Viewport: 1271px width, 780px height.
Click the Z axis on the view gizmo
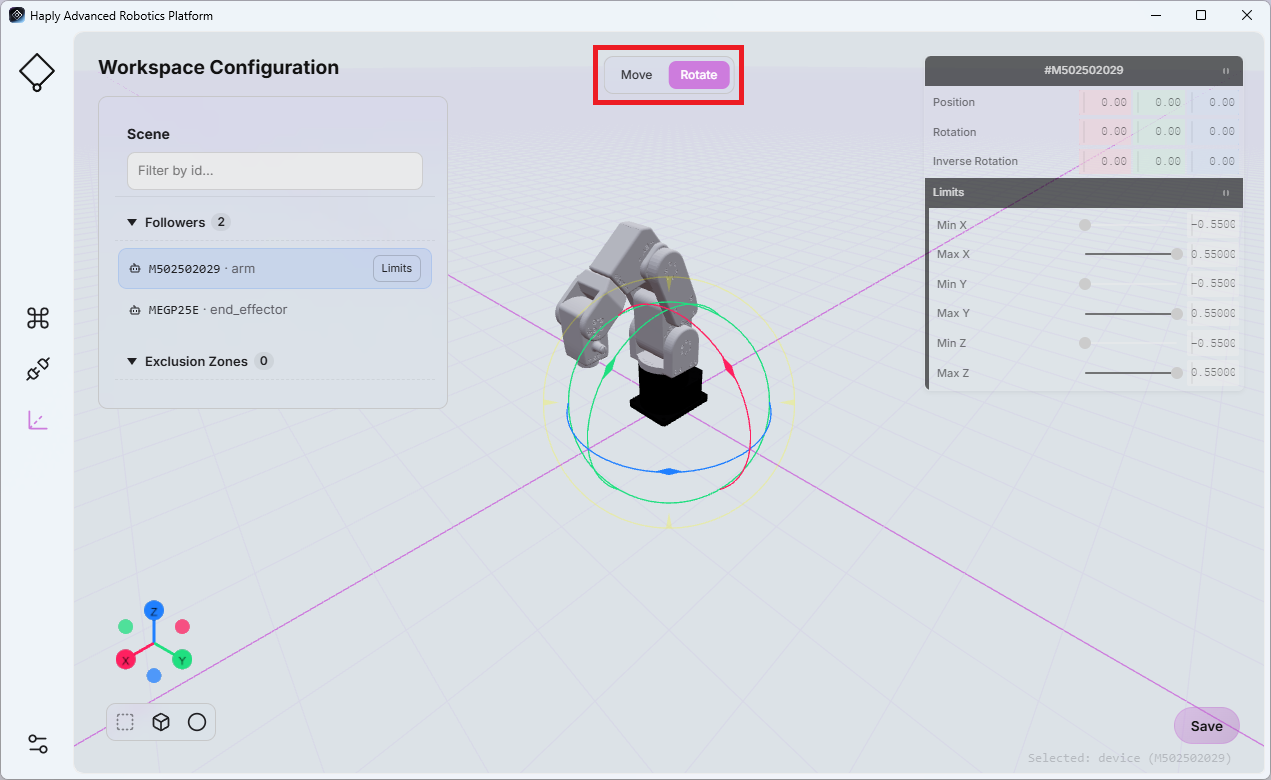[x=153, y=609]
